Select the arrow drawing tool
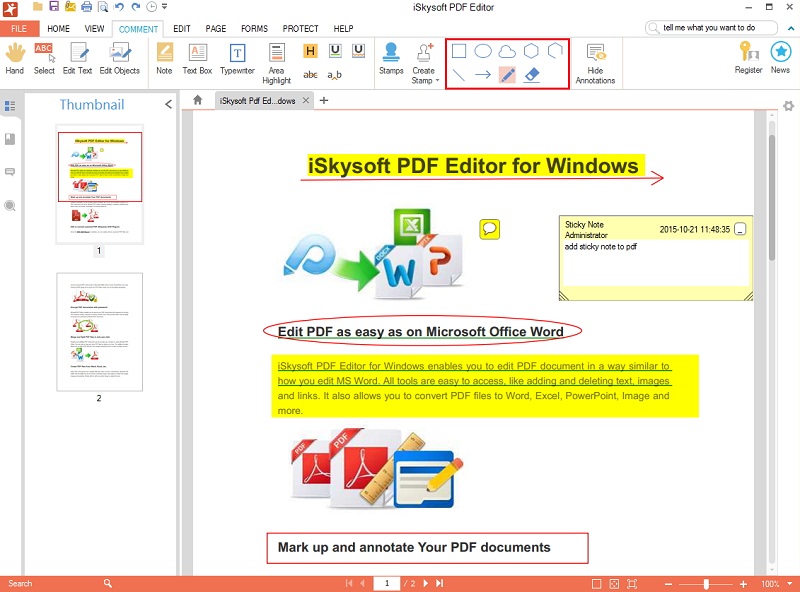 click(x=483, y=73)
